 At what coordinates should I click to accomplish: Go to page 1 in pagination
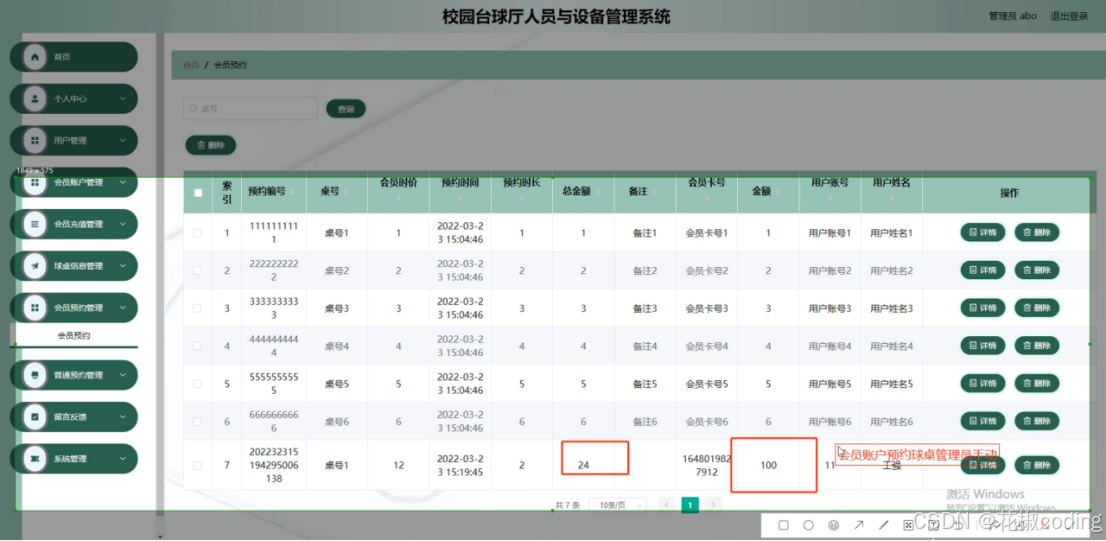[x=690, y=505]
